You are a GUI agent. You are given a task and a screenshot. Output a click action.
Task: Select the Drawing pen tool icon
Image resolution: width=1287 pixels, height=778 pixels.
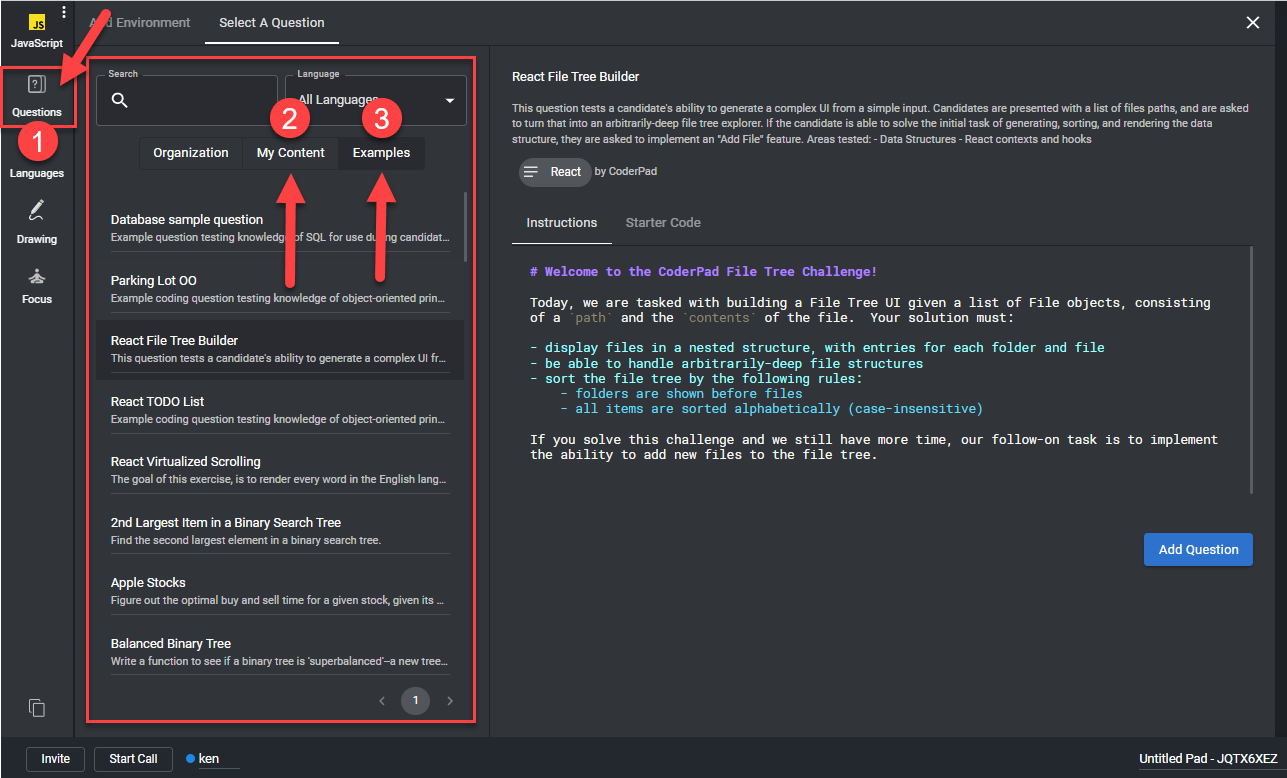point(37,211)
